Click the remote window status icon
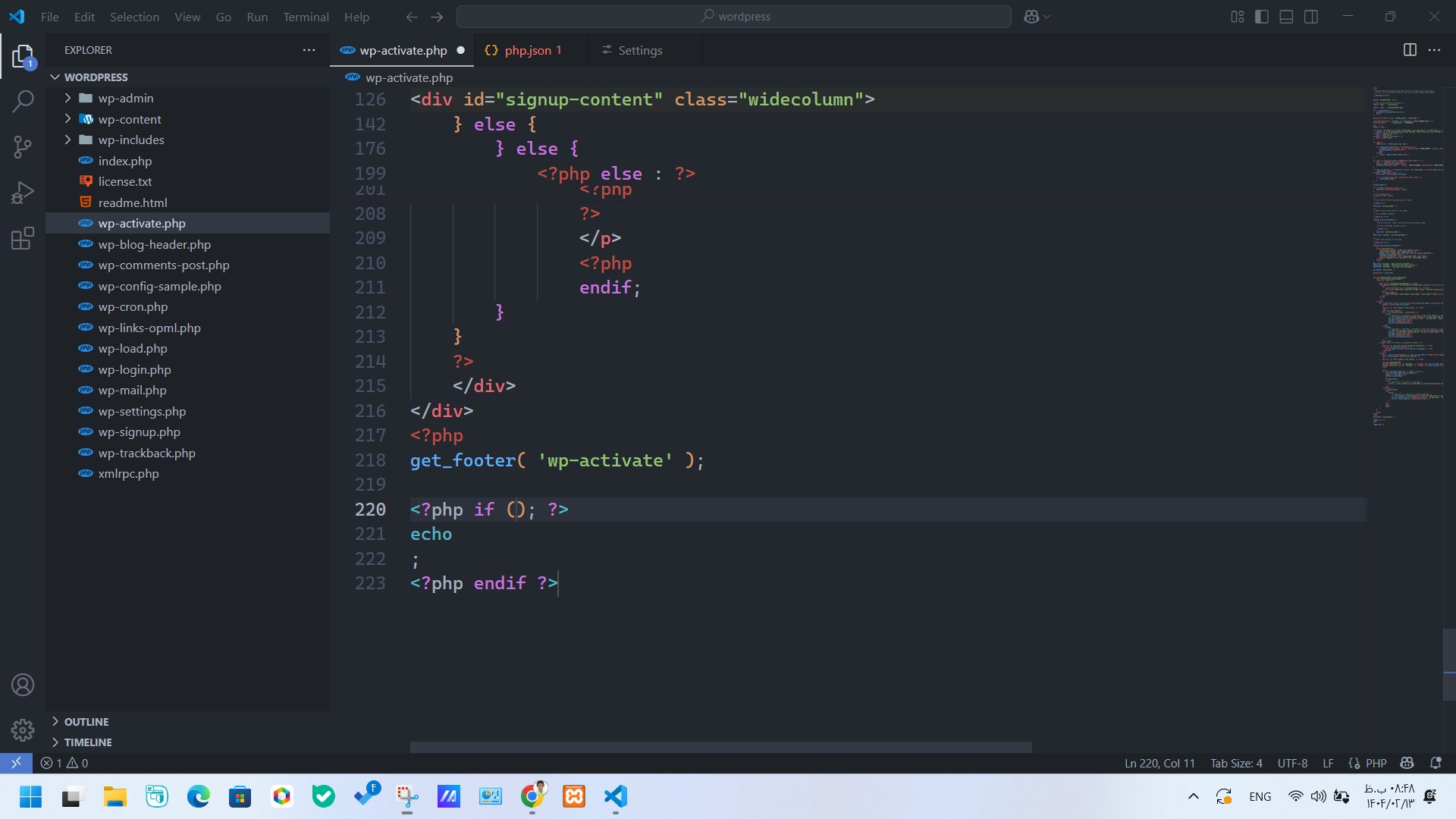The width and height of the screenshot is (1456, 819). point(16,763)
